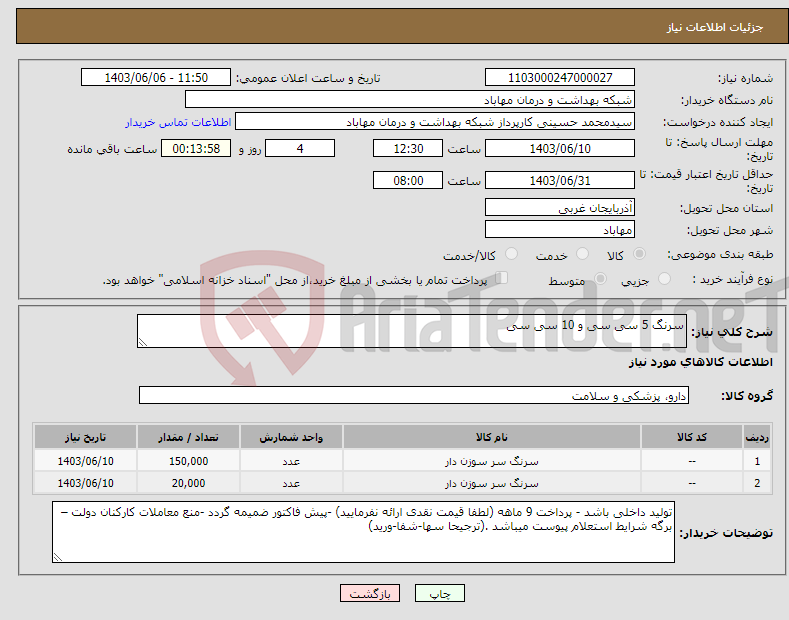This screenshot has width=789, height=620.
Task: Click the چاپ print button
Action: (440, 593)
